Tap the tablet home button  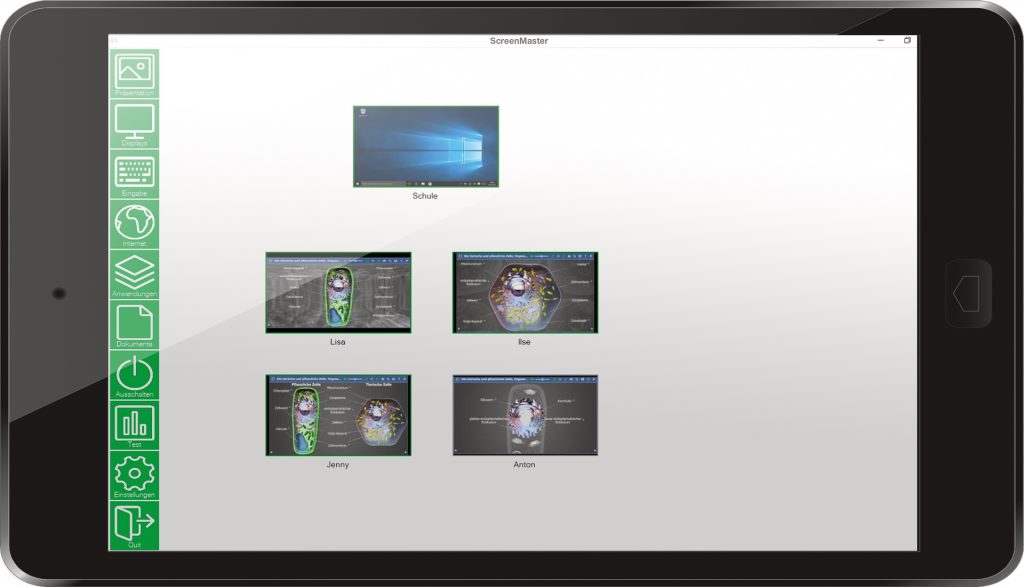pyautogui.click(x=968, y=293)
